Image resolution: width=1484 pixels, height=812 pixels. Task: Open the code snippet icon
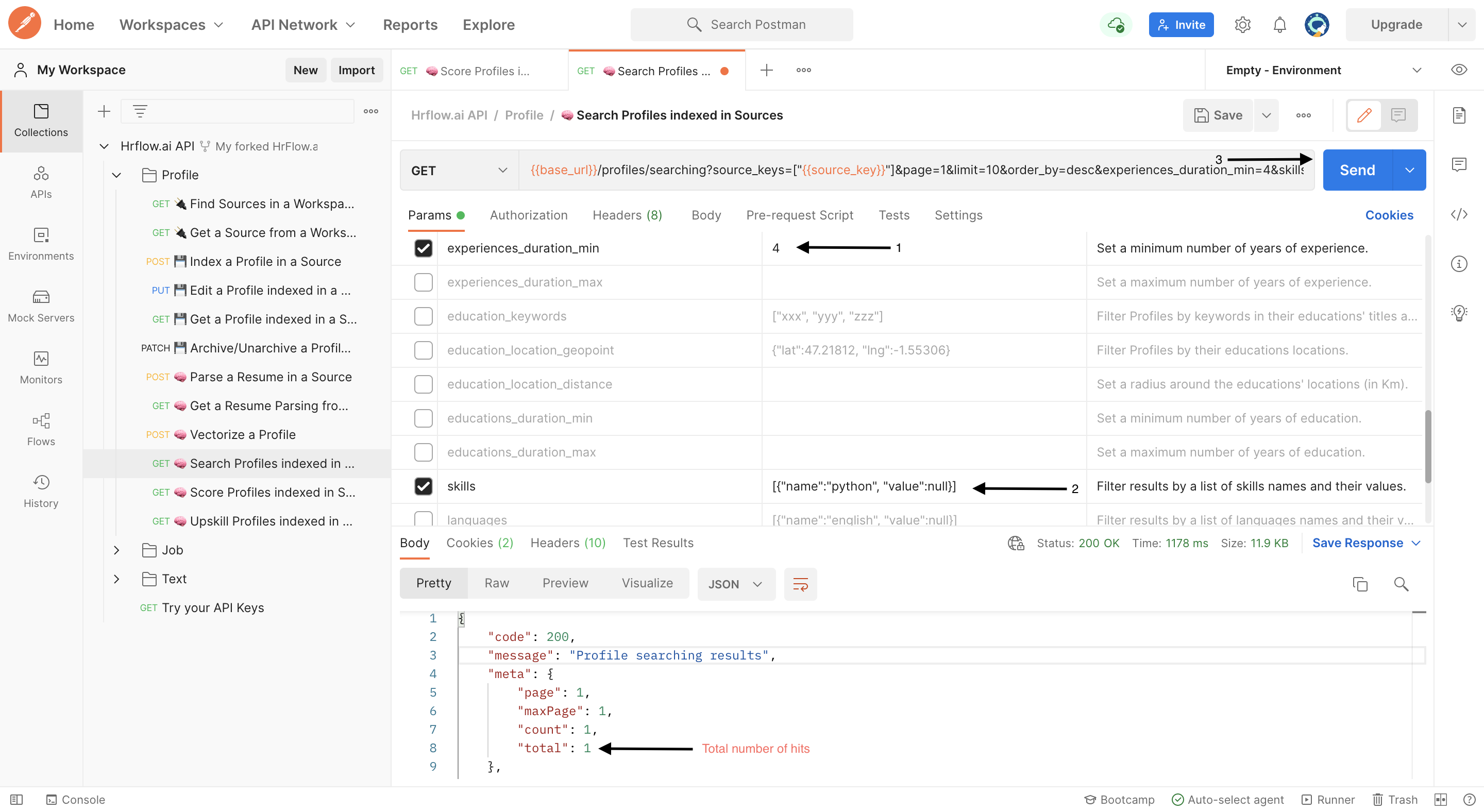(x=1458, y=215)
